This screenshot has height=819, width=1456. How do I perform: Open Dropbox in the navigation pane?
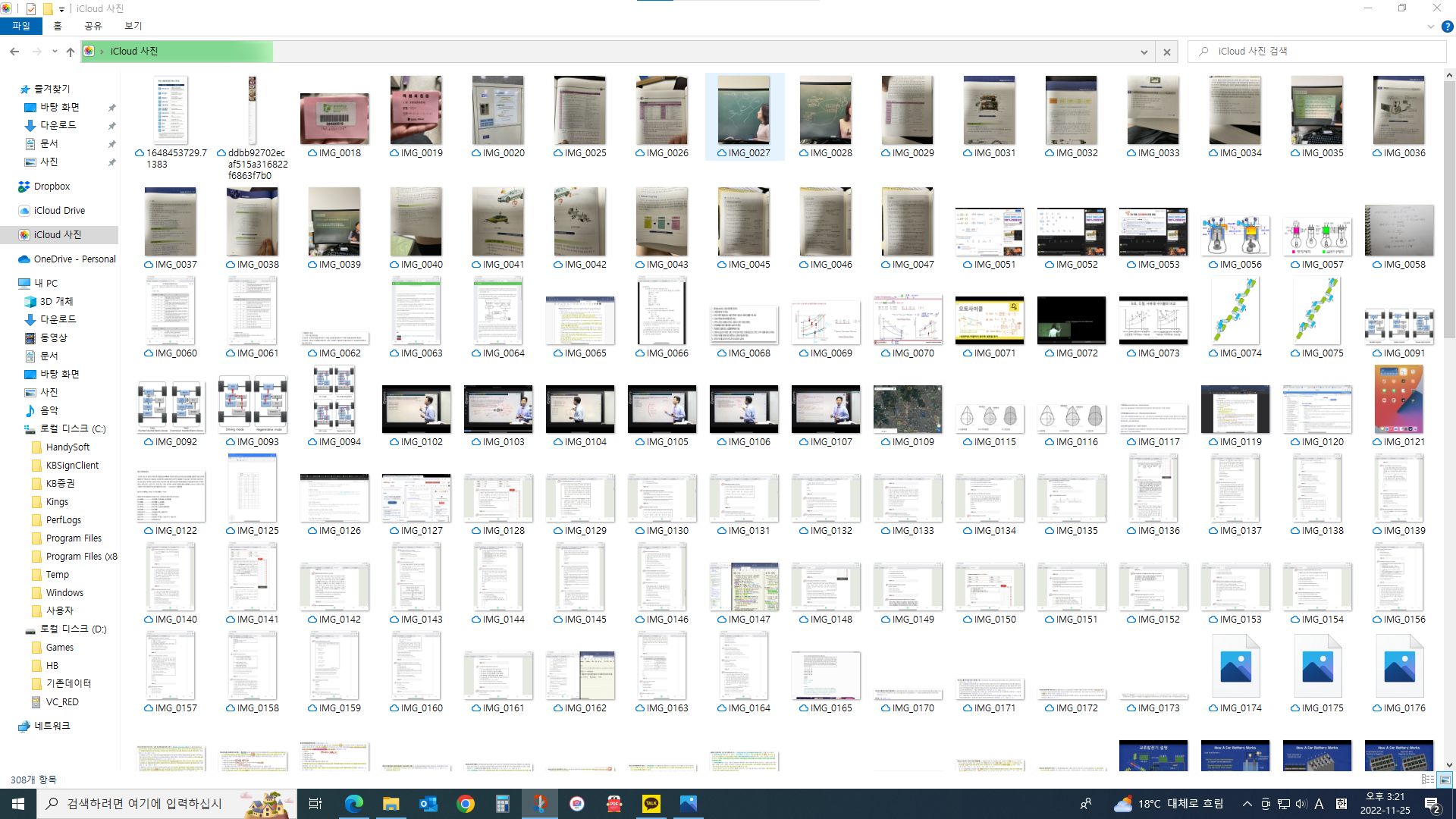(52, 186)
